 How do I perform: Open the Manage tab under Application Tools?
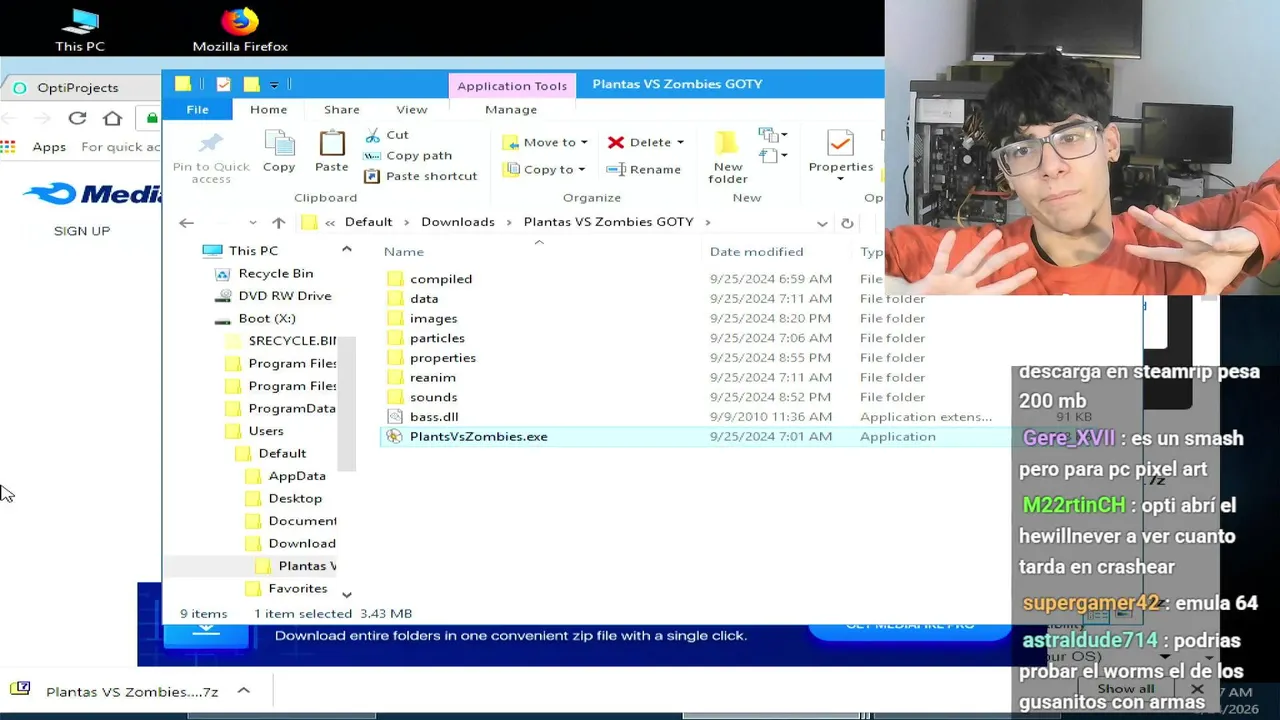click(511, 109)
